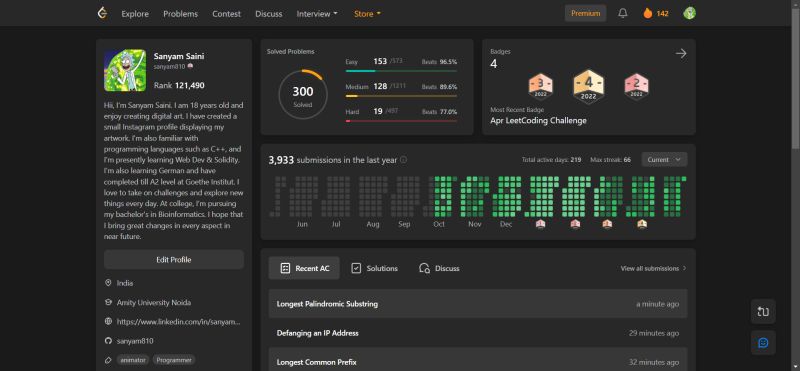Click the GitHub sanyam810 link

[135, 341]
